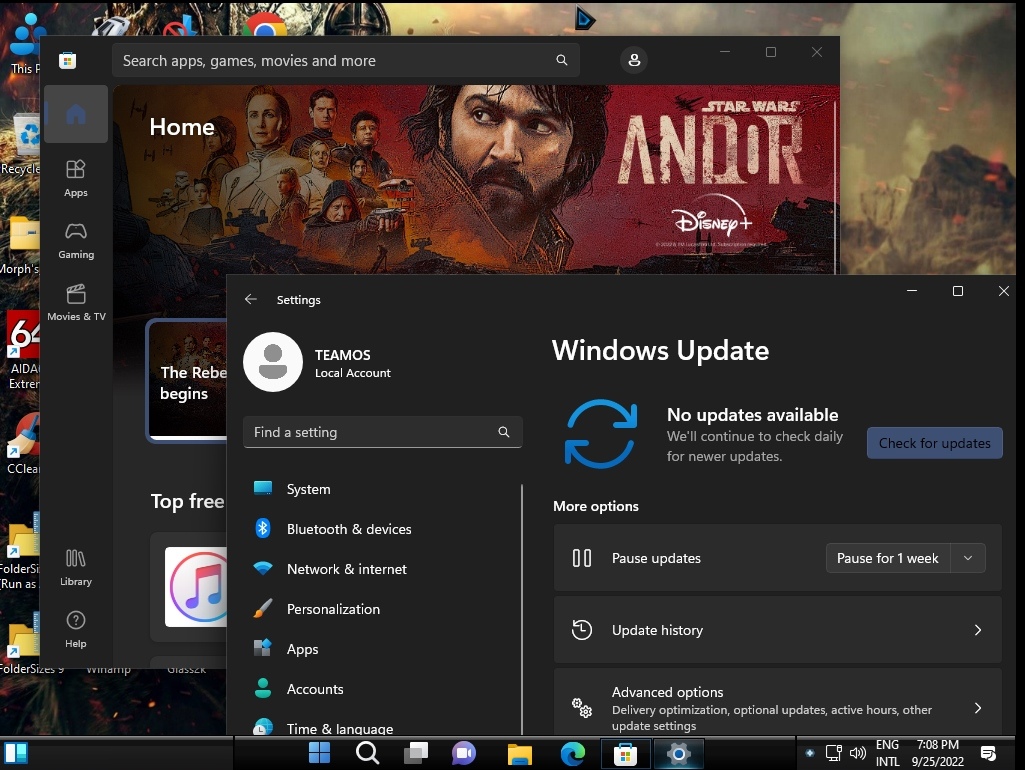This screenshot has width=1025, height=770.
Task: Select Personalization in Settings sidebar
Action: click(x=333, y=609)
